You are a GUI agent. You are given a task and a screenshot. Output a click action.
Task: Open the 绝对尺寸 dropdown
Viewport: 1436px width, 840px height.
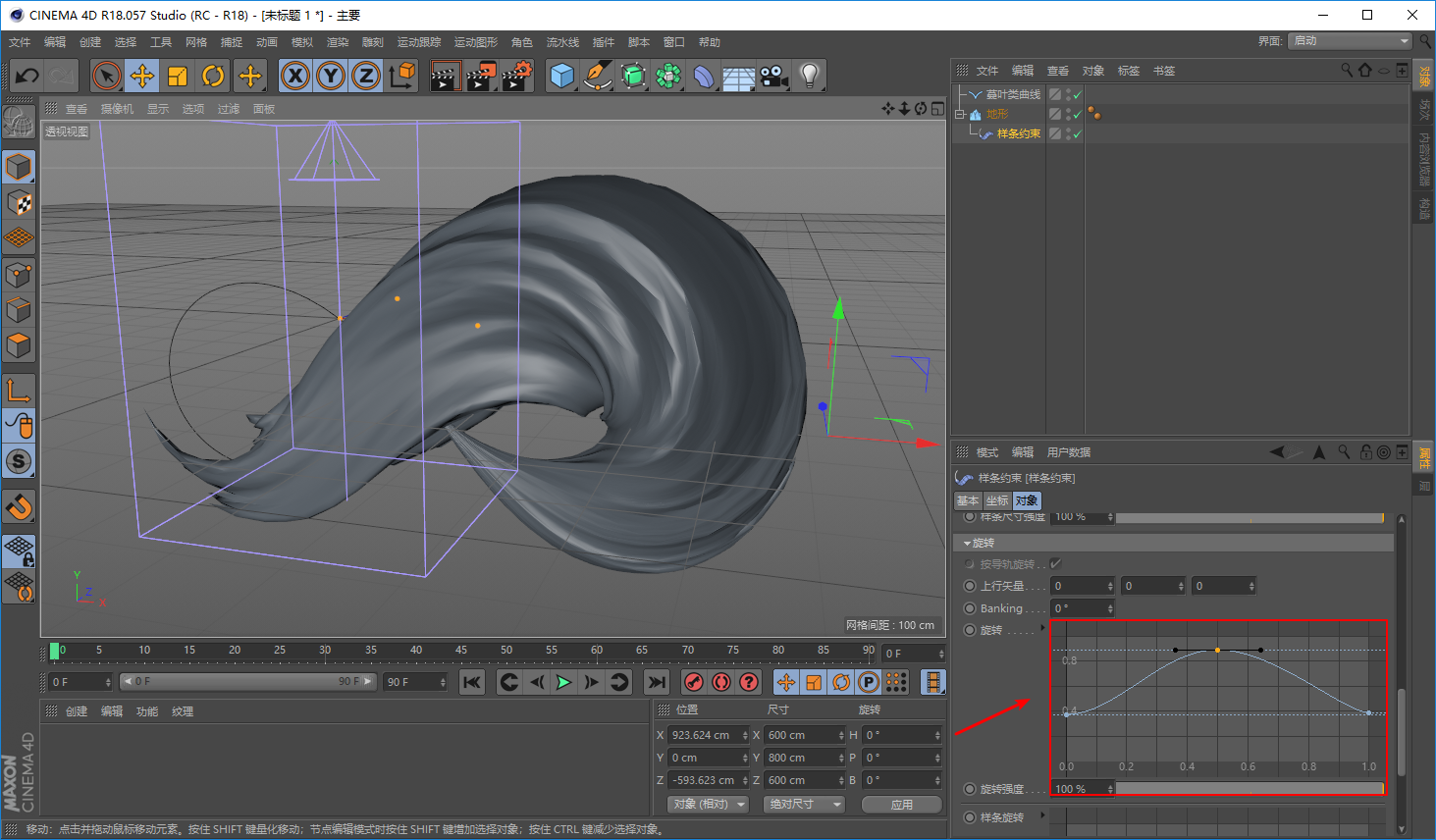(804, 804)
